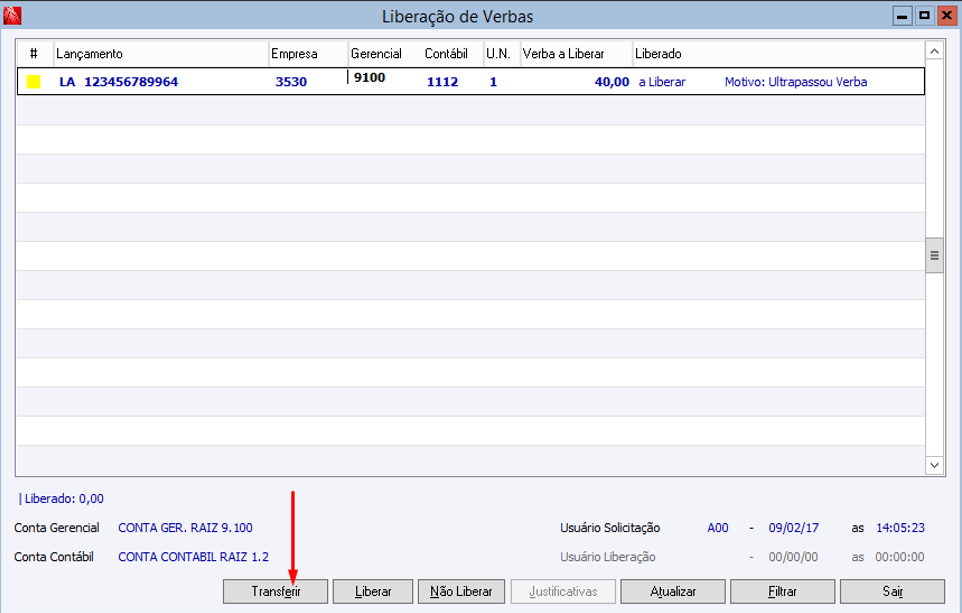
Task: Click Sair to exit
Action: tap(893, 592)
